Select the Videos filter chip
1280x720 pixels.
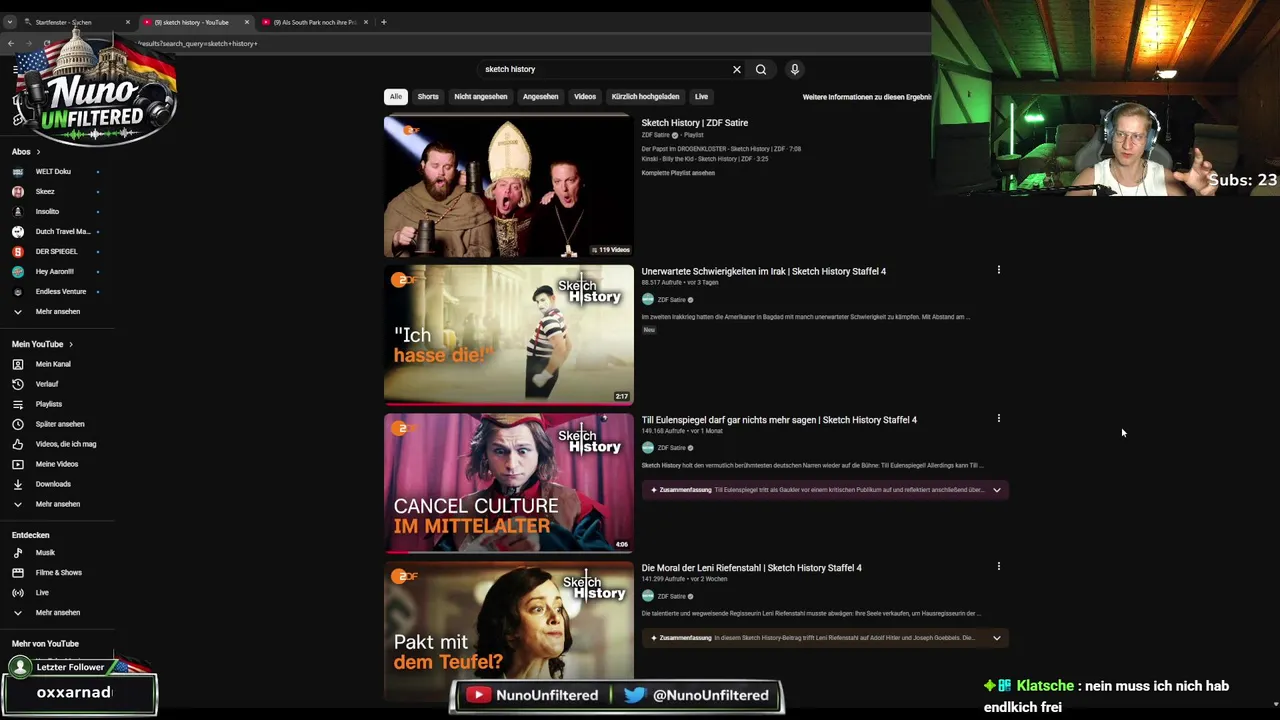coord(585,97)
